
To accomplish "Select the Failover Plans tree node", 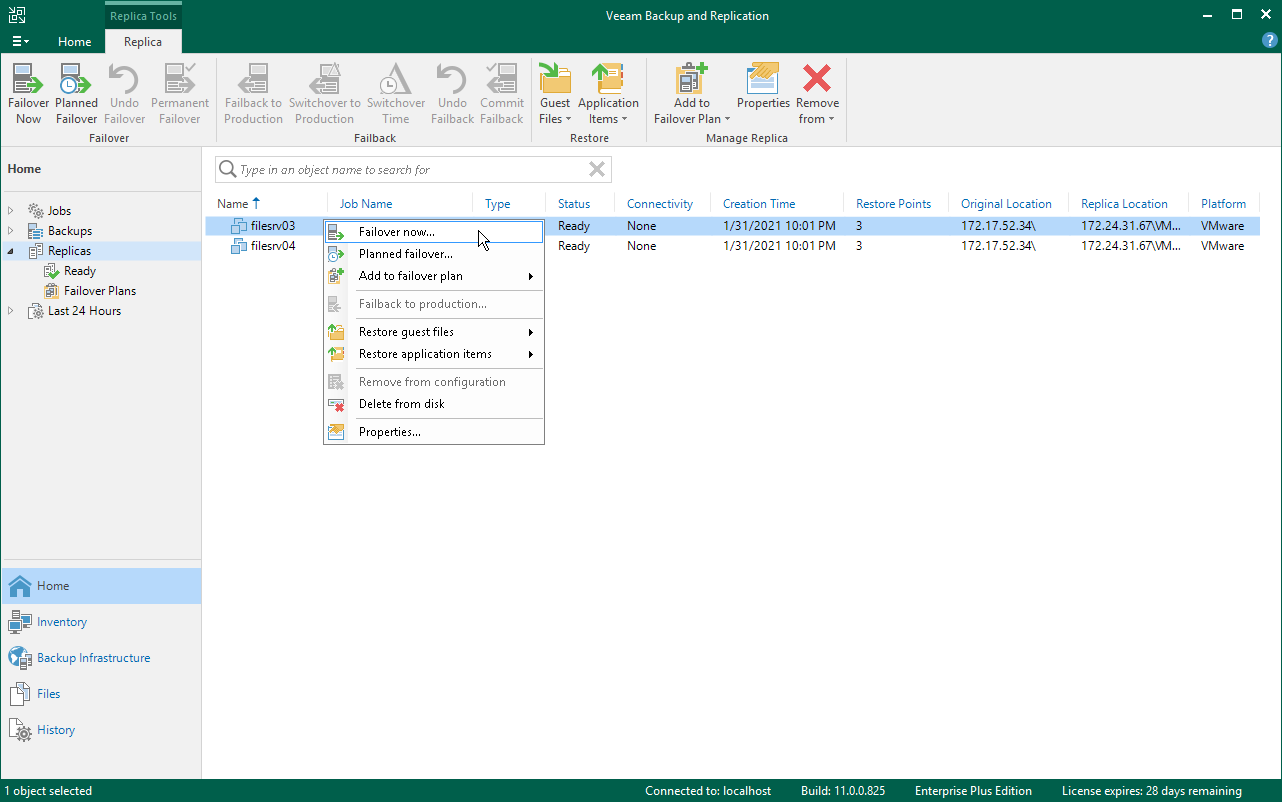I will [100, 291].
